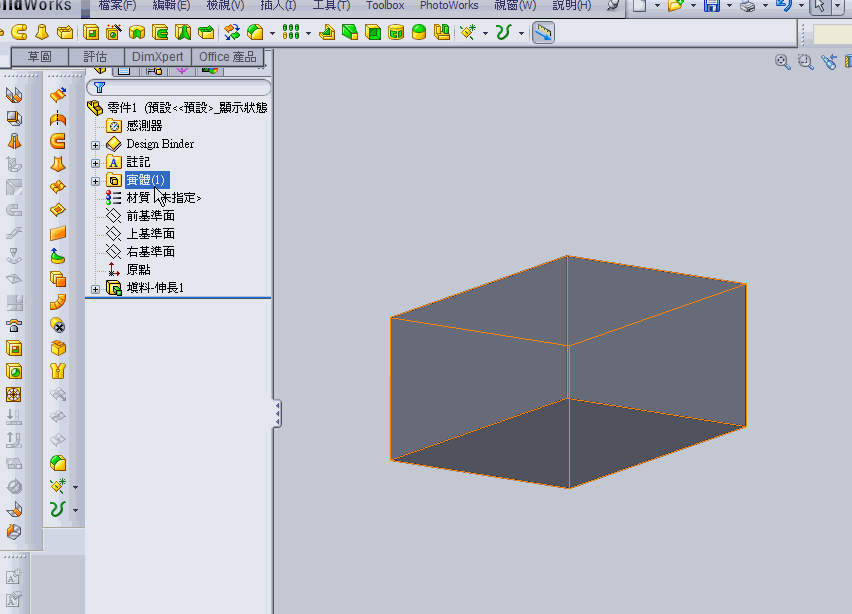The image size is (852, 614).
Task: Open the 插入(I) menu
Action: 278,5
